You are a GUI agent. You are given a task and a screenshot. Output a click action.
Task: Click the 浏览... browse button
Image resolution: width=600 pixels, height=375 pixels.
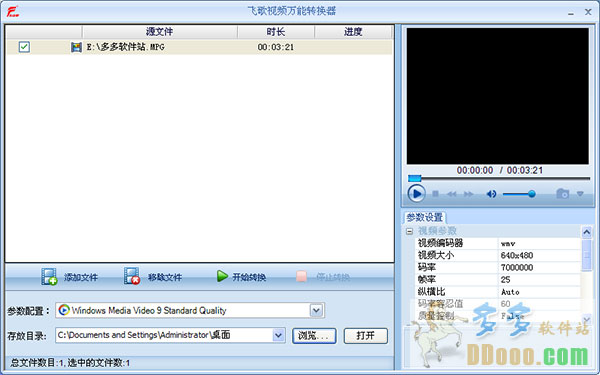pos(314,336)
